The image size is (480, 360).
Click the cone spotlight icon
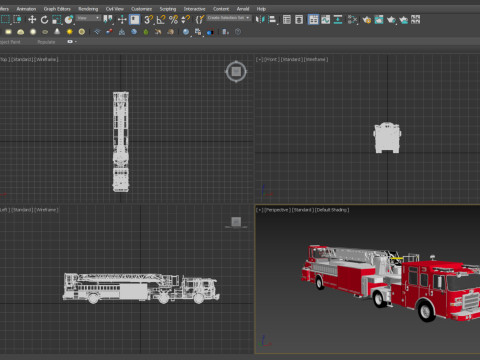pyautogui.click(x=57, y=32)
